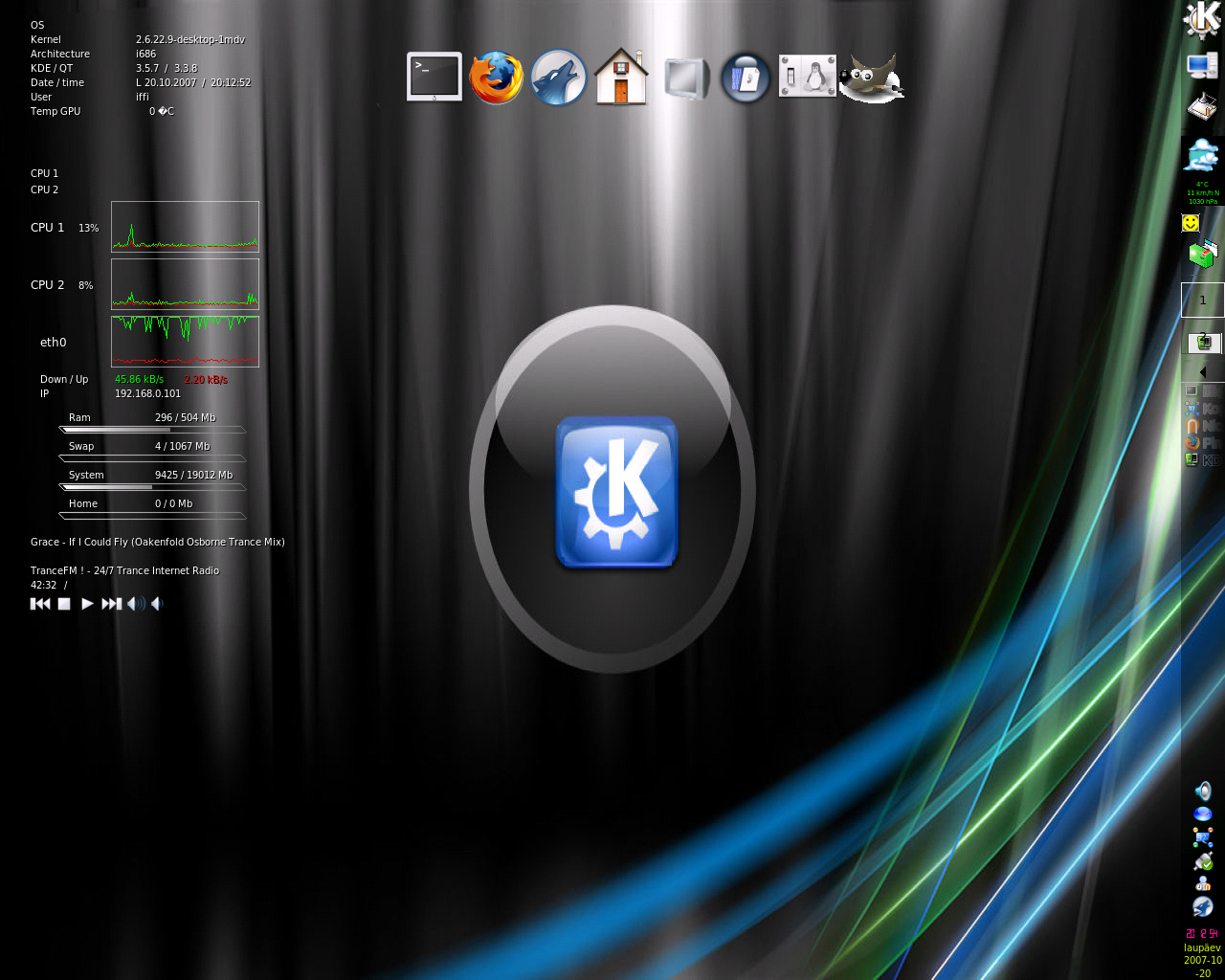Play the current track

tap(87, 604)
